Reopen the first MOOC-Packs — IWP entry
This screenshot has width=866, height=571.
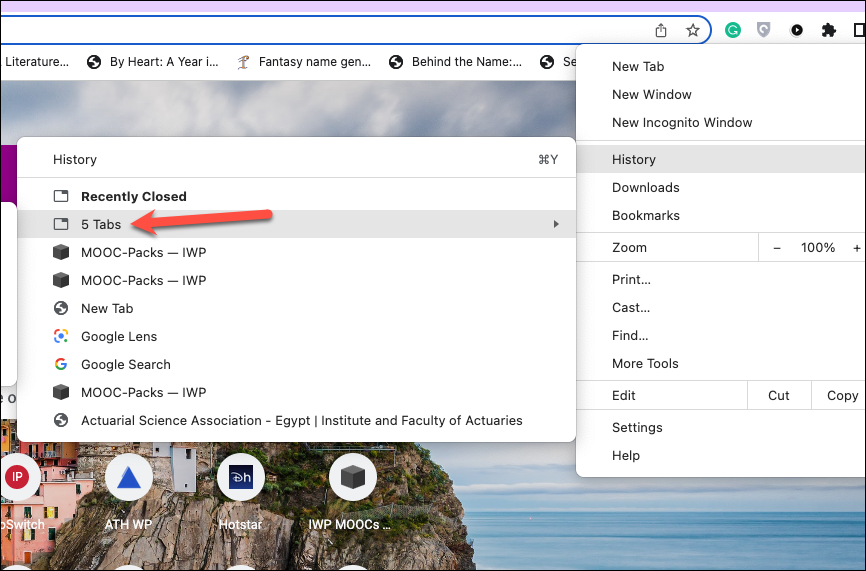pyautogui.click(x=297, y=252)
